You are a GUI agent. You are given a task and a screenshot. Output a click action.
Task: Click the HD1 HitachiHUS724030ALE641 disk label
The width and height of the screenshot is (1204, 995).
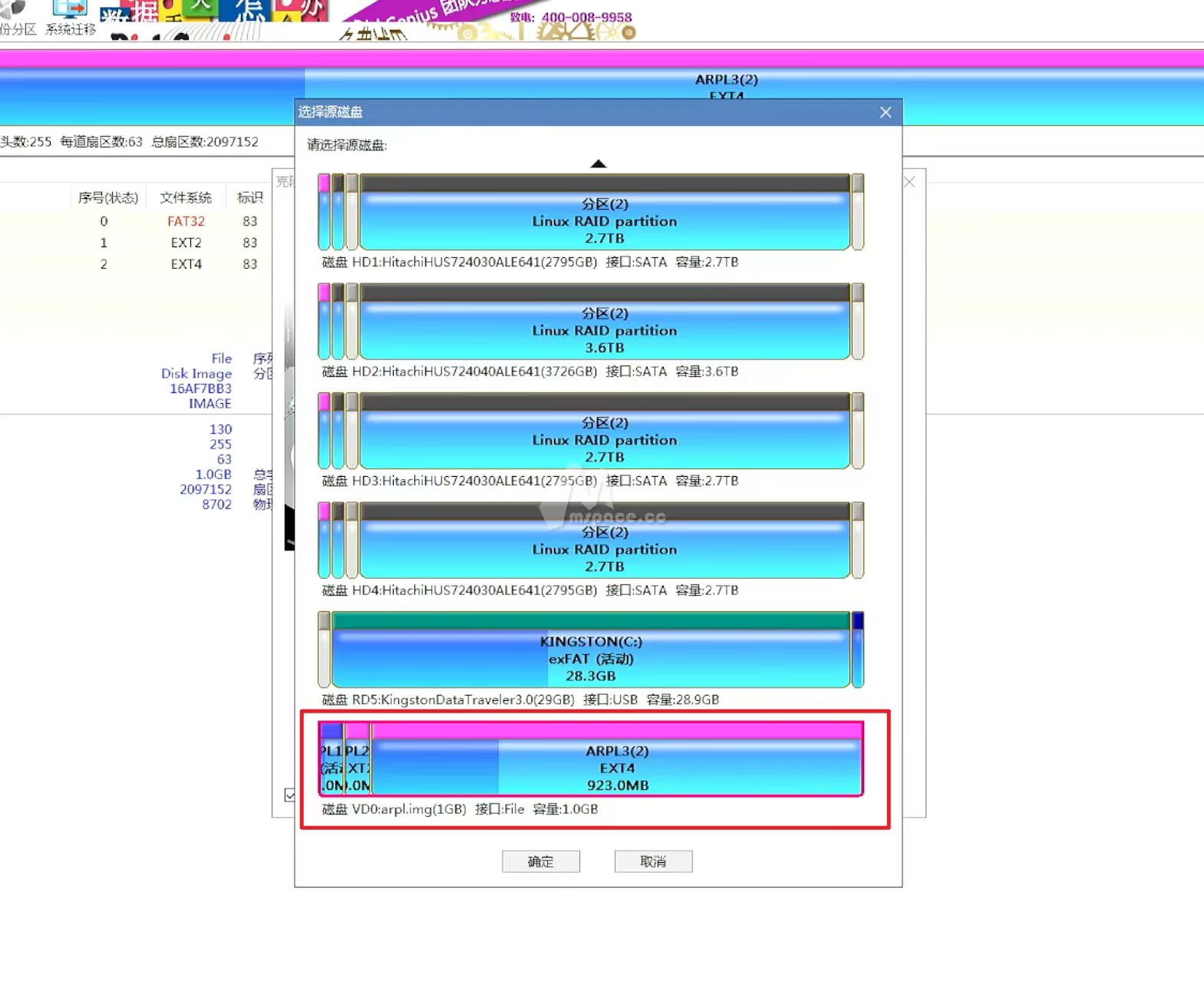coord(530,262)
